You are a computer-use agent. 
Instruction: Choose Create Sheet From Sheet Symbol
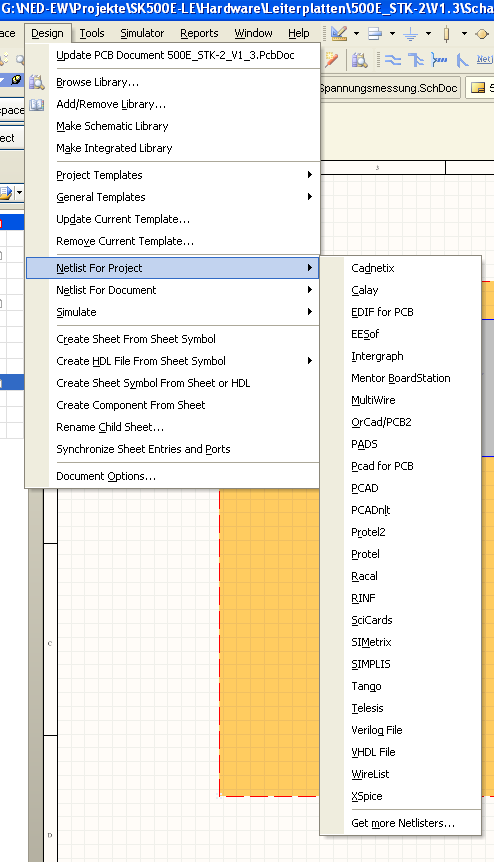(173, 339)
